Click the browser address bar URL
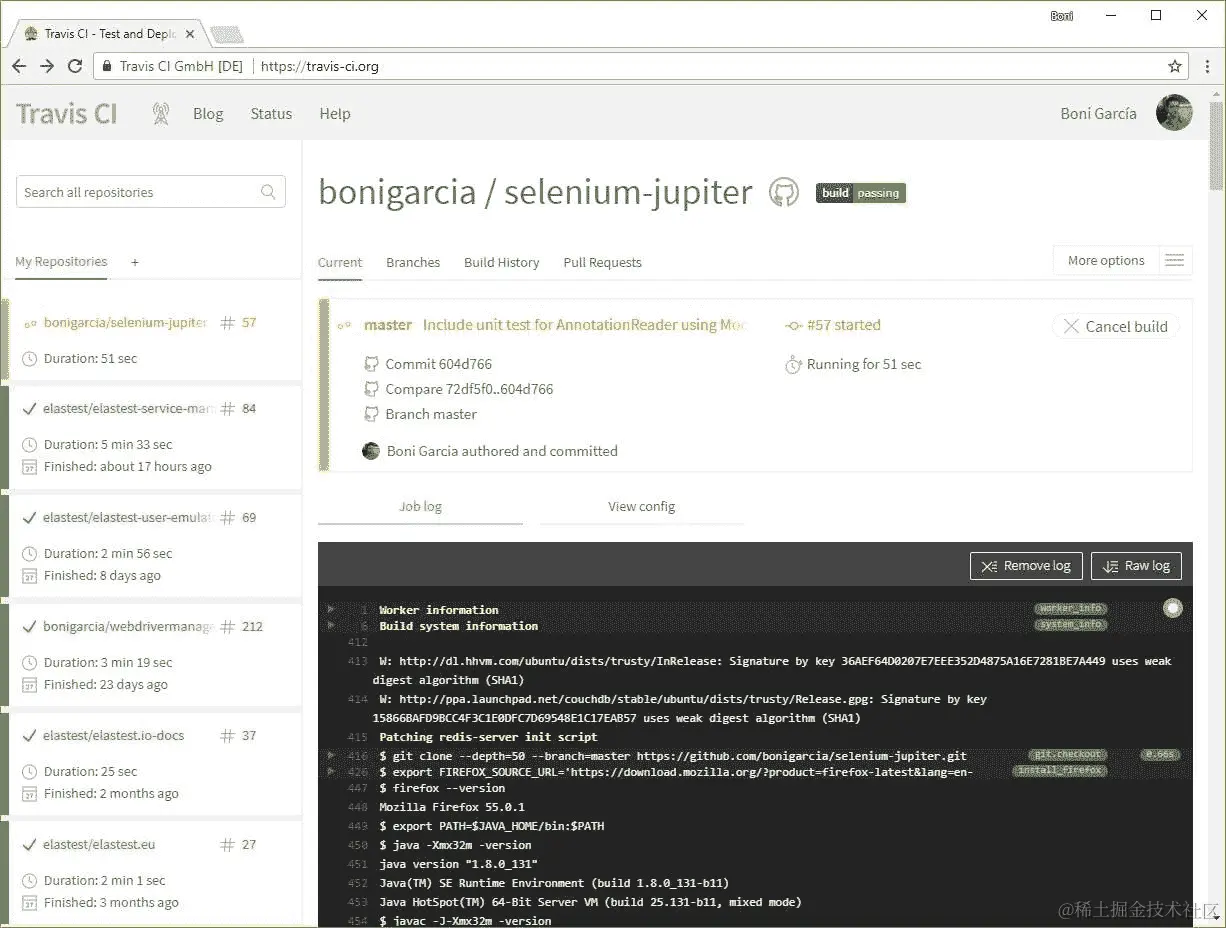 [x=320, y=67]
